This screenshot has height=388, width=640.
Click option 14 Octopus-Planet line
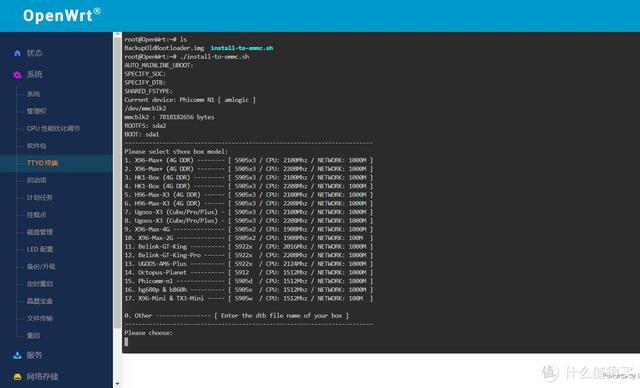[249, 273]
